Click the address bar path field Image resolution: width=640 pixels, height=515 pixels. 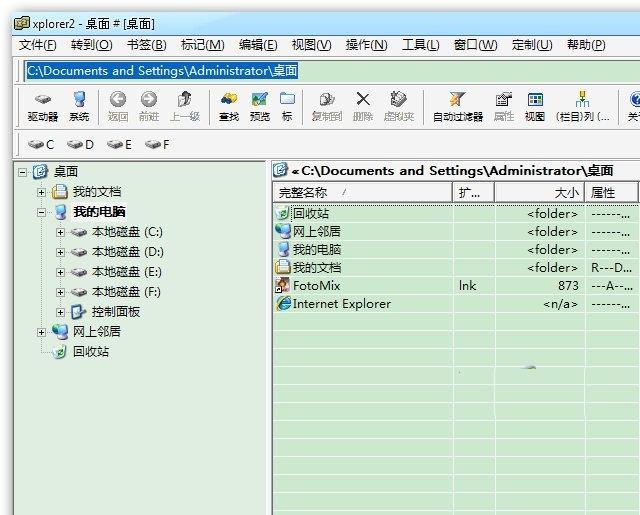[x=328, y=71]
